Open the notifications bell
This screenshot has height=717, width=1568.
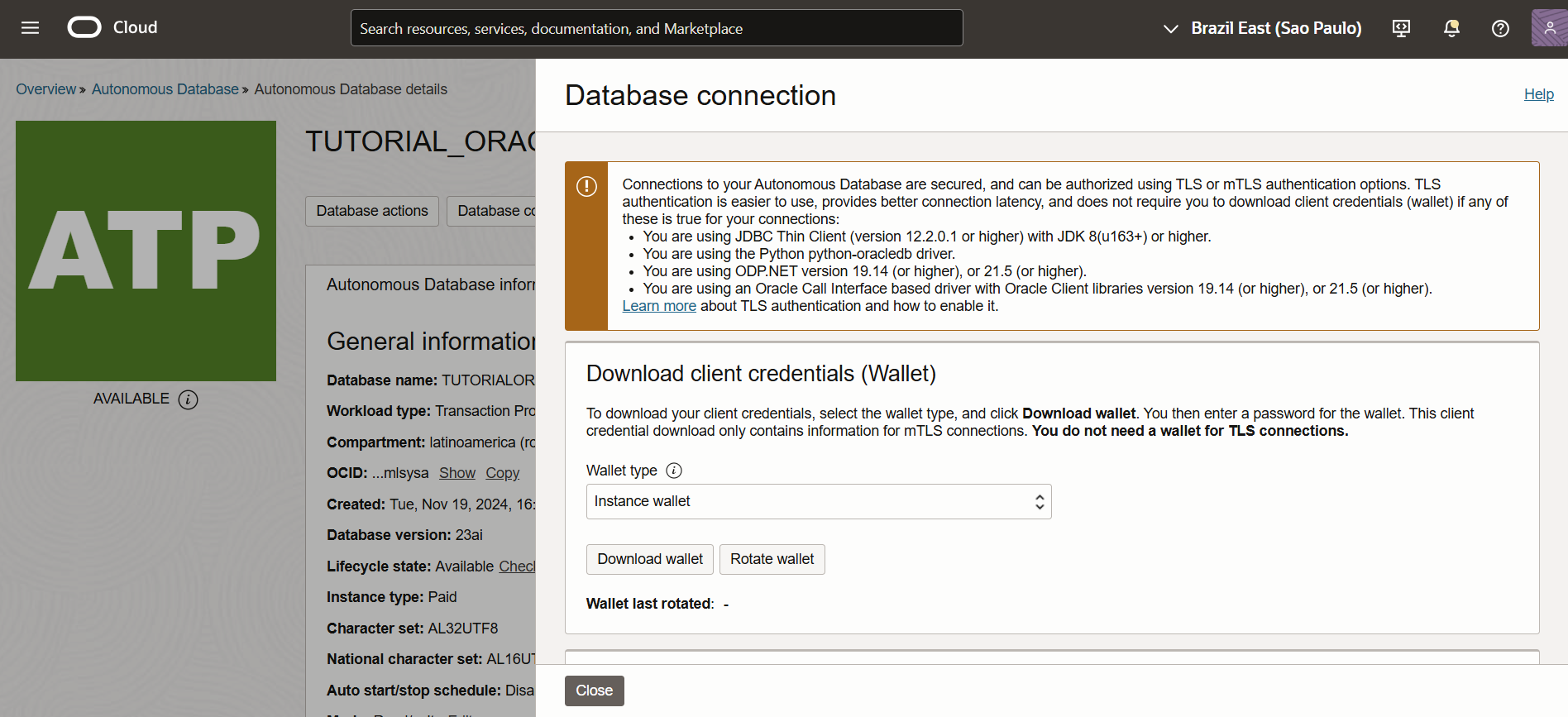(x=1451, y=28)
